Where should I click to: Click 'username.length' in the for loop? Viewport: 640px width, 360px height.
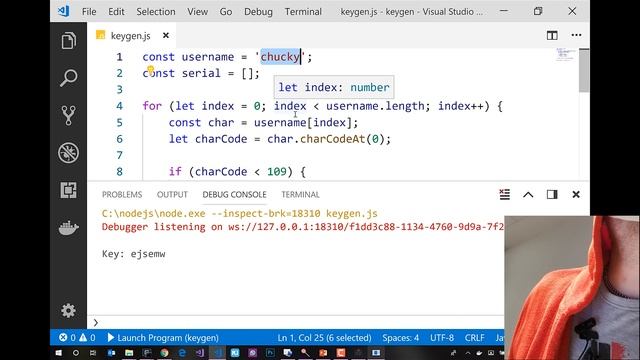tap(375, 106)
